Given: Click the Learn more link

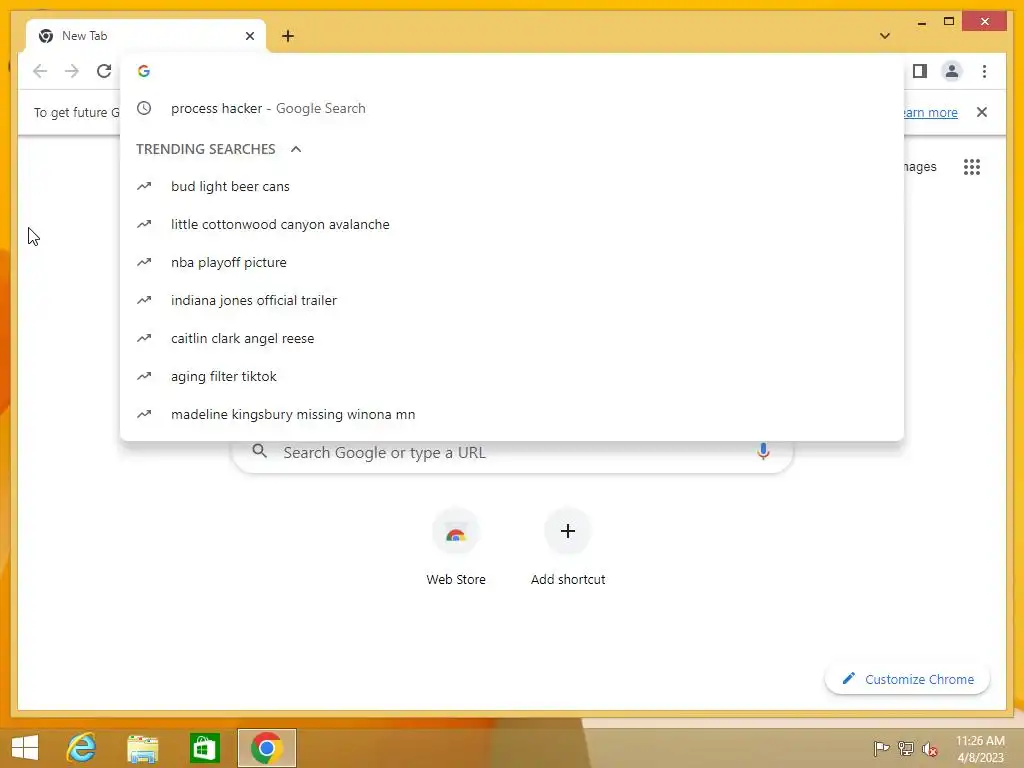Looking at the screenshot, I should click(x=931, y=112).
